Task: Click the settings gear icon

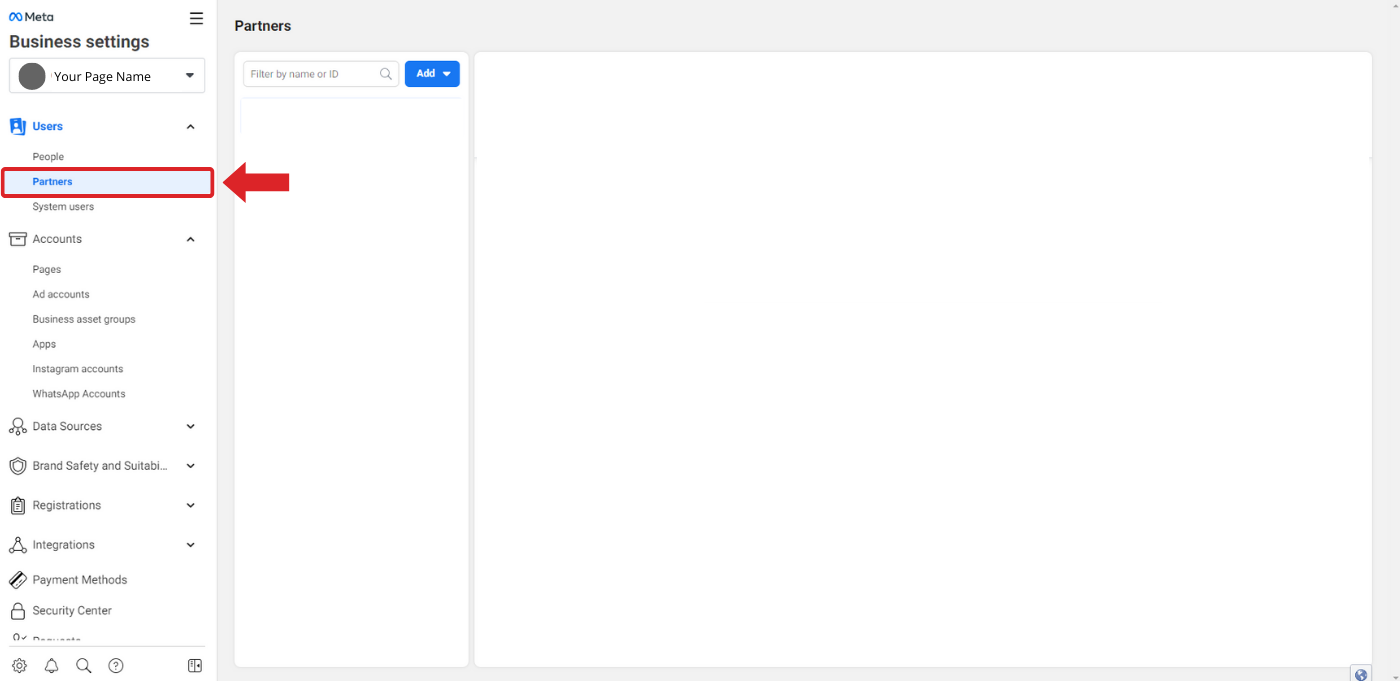Action: click(19, 666)
